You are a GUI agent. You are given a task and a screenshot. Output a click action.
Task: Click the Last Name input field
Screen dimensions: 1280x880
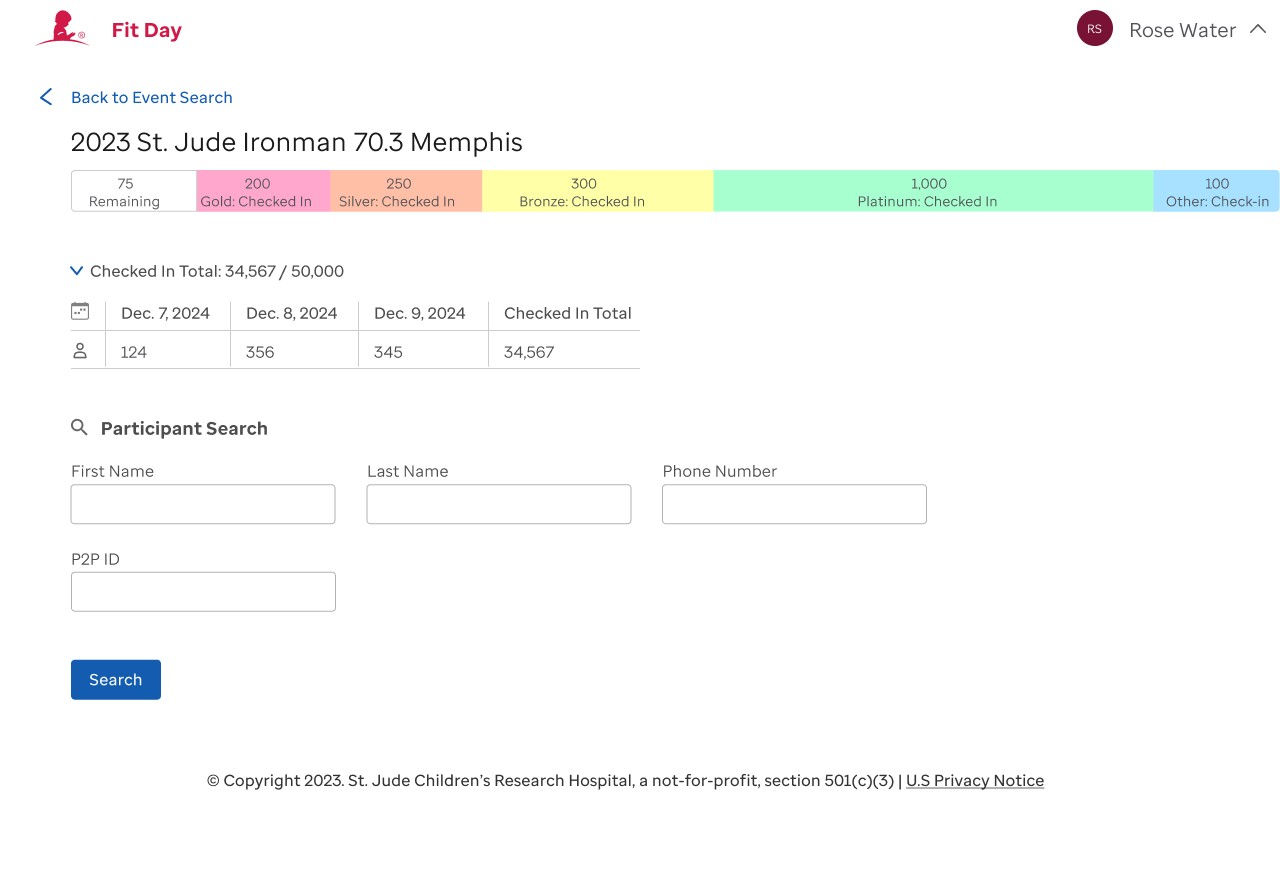[x=498, y=504]
